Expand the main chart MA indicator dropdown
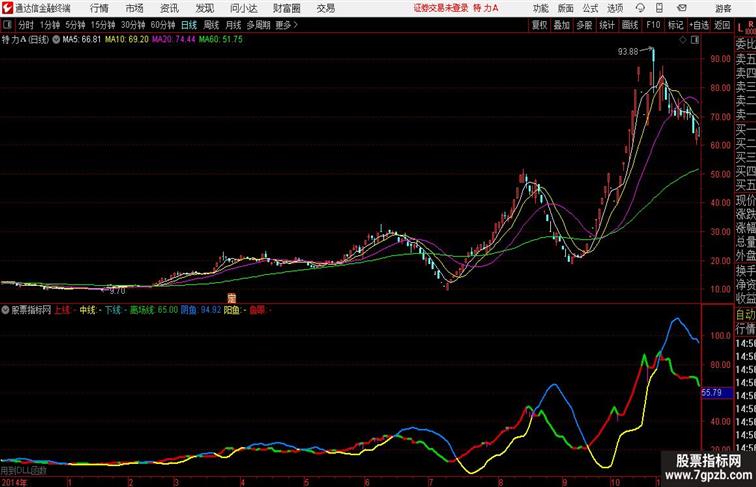This screenshot has width=756, height=487. [x=56, y=40]
